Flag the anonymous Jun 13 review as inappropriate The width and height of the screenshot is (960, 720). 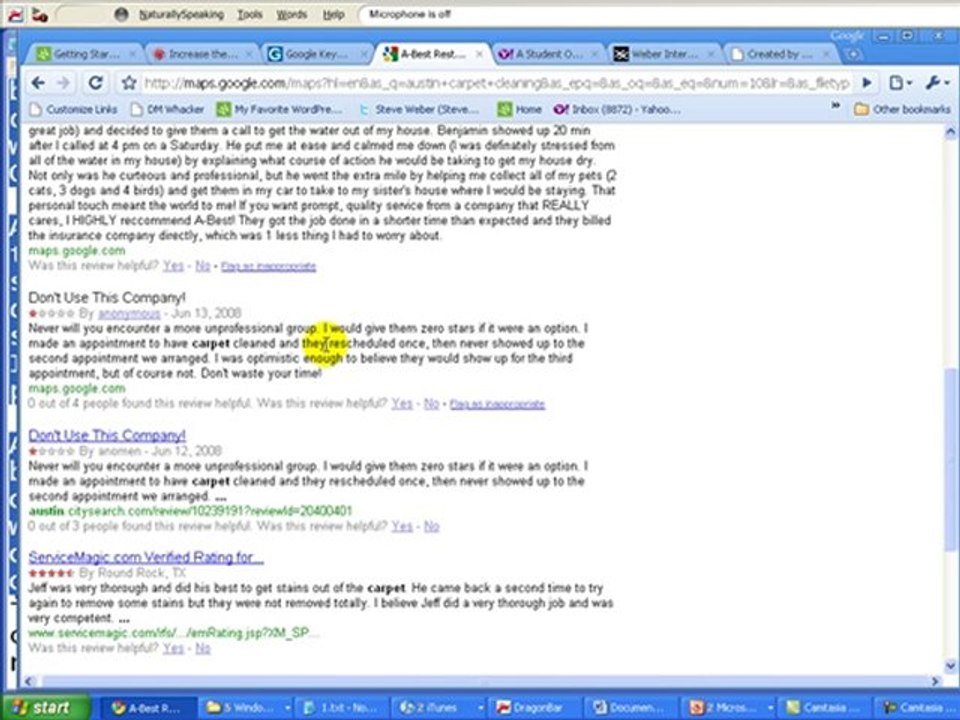point(497,404)
